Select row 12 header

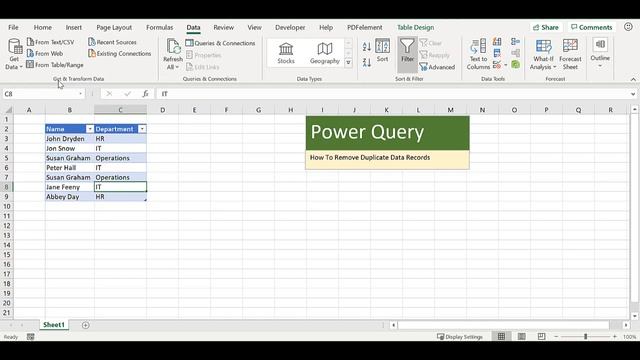point(7,226)
